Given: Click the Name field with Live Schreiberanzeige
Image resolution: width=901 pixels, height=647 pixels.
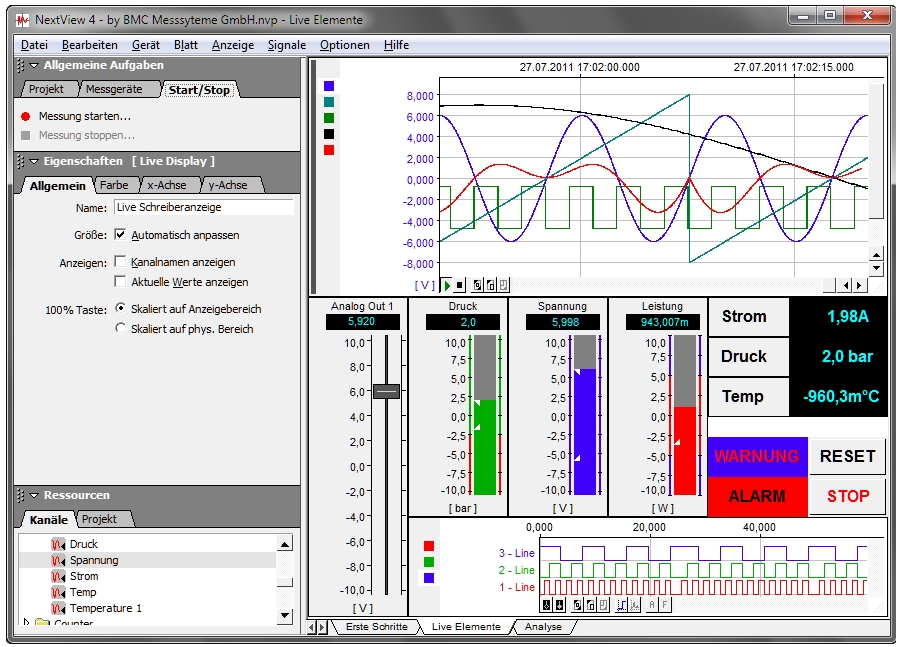Looking at the screenshot, I should (x=203, y=207).
